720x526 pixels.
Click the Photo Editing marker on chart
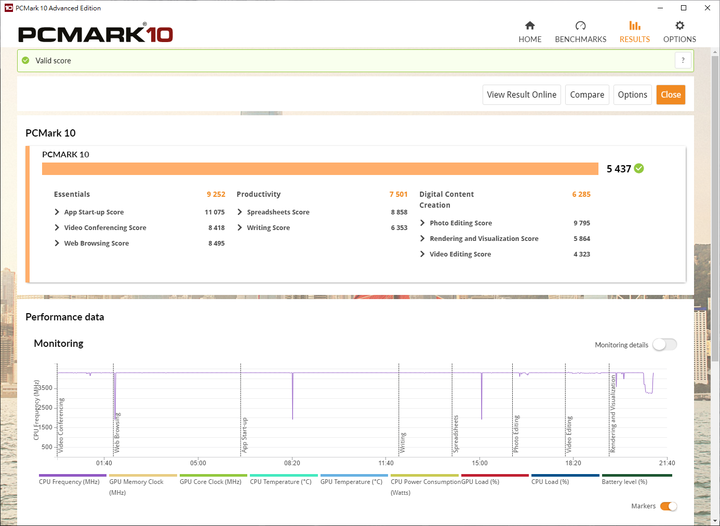pyautogui.click(x=516, y=434)
